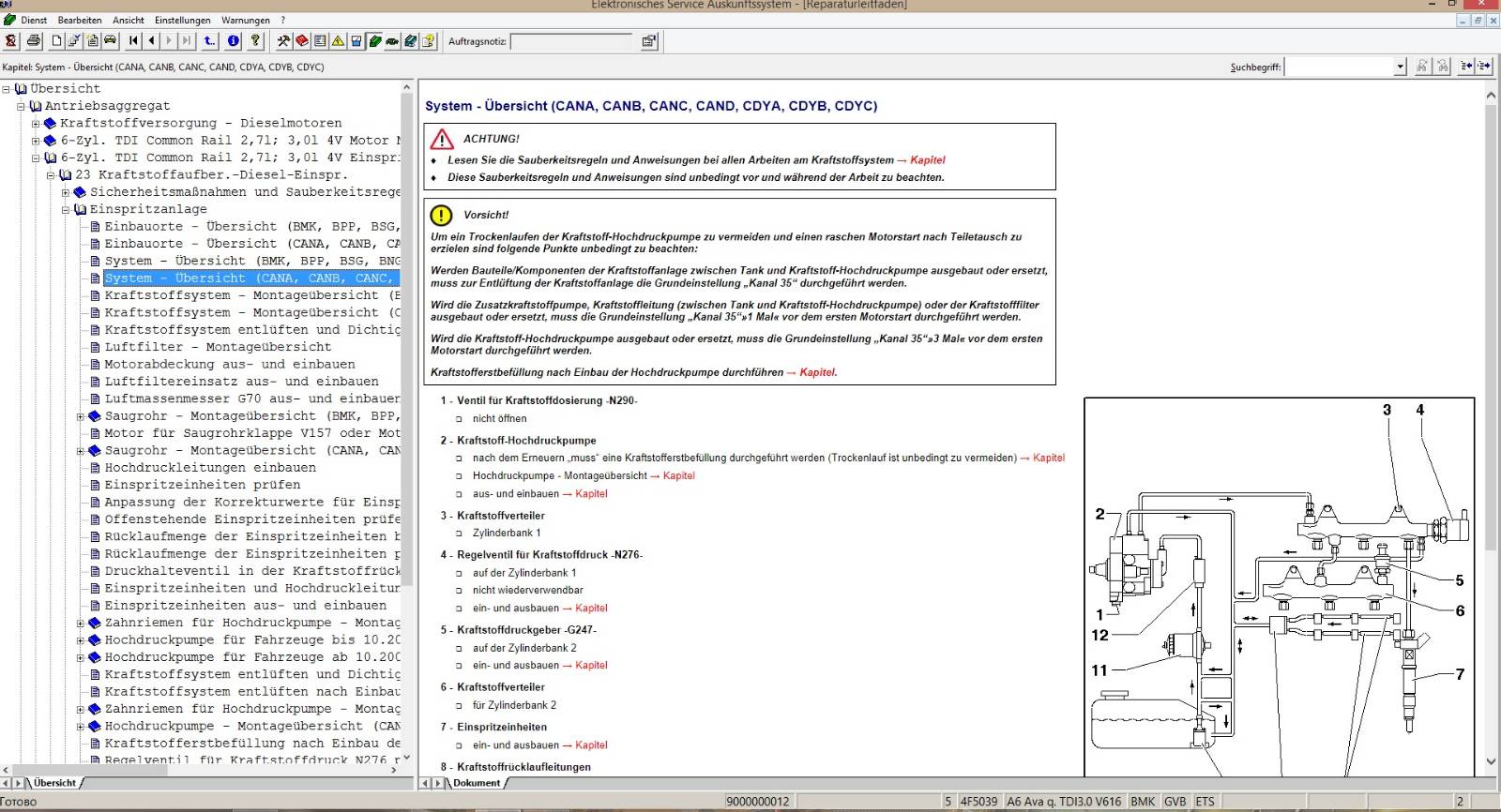
Task: Click the fuel system diagram image
Action: [1280, 588]
